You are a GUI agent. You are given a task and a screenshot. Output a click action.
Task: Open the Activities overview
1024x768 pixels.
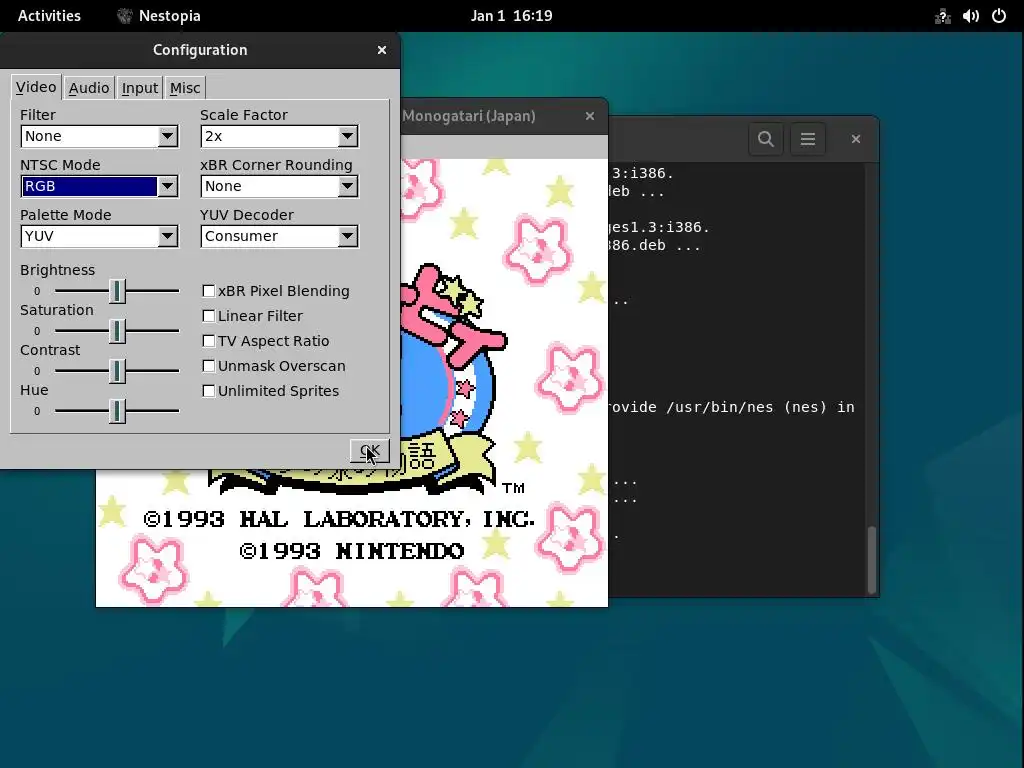coord(49,16)
